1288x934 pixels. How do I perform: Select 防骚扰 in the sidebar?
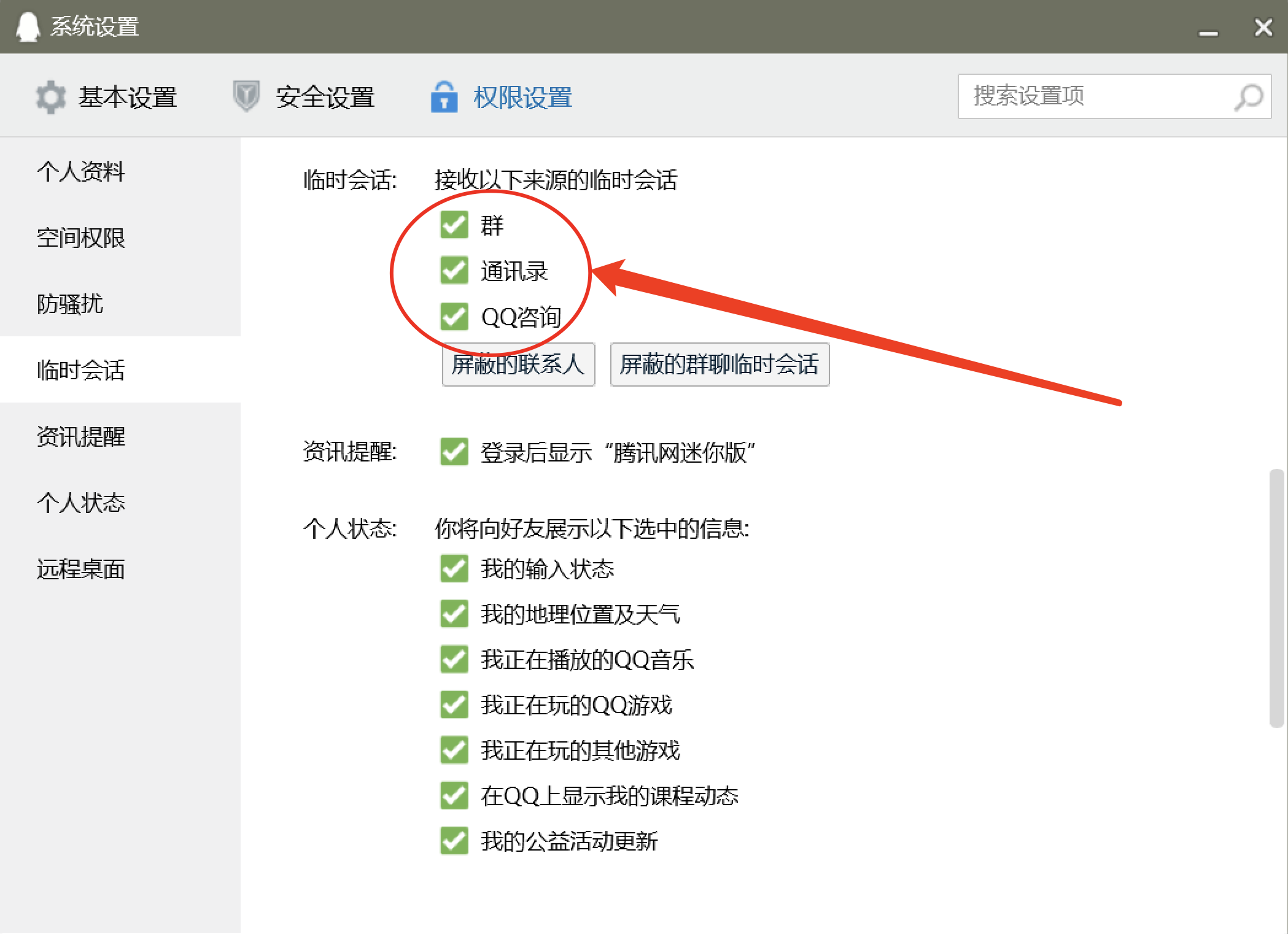[x=120, y=304]
